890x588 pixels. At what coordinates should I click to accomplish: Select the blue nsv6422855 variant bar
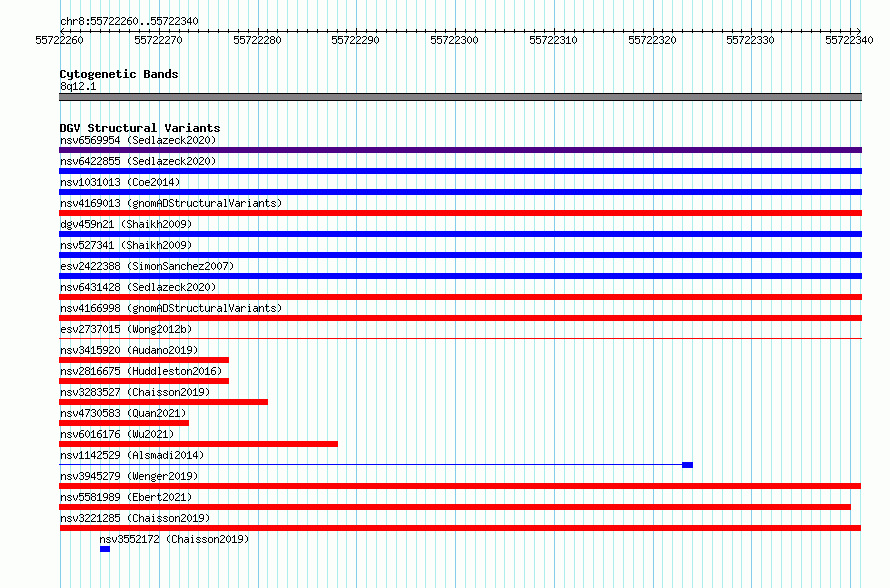point(460,171)
